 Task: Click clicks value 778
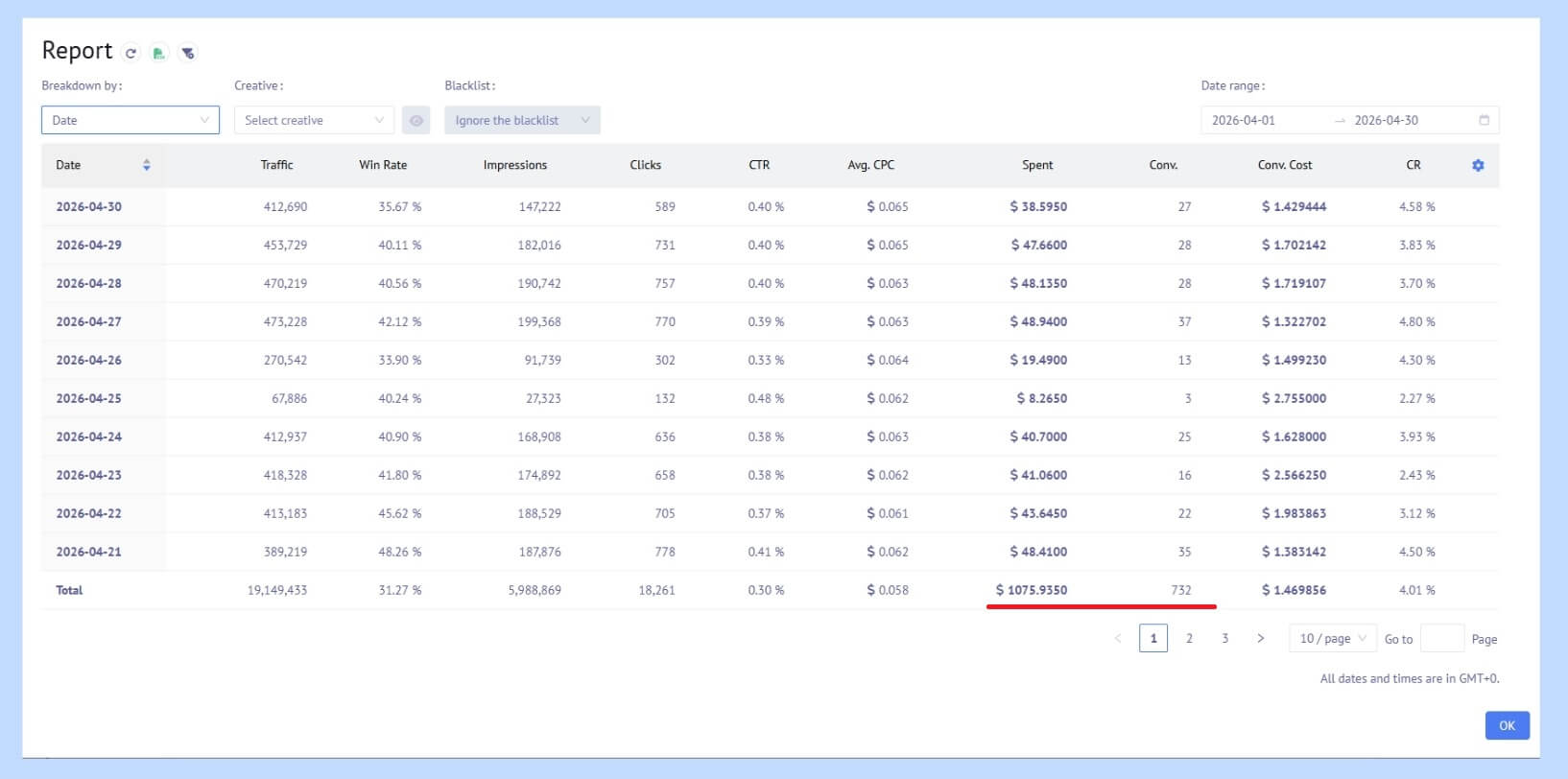665,552
